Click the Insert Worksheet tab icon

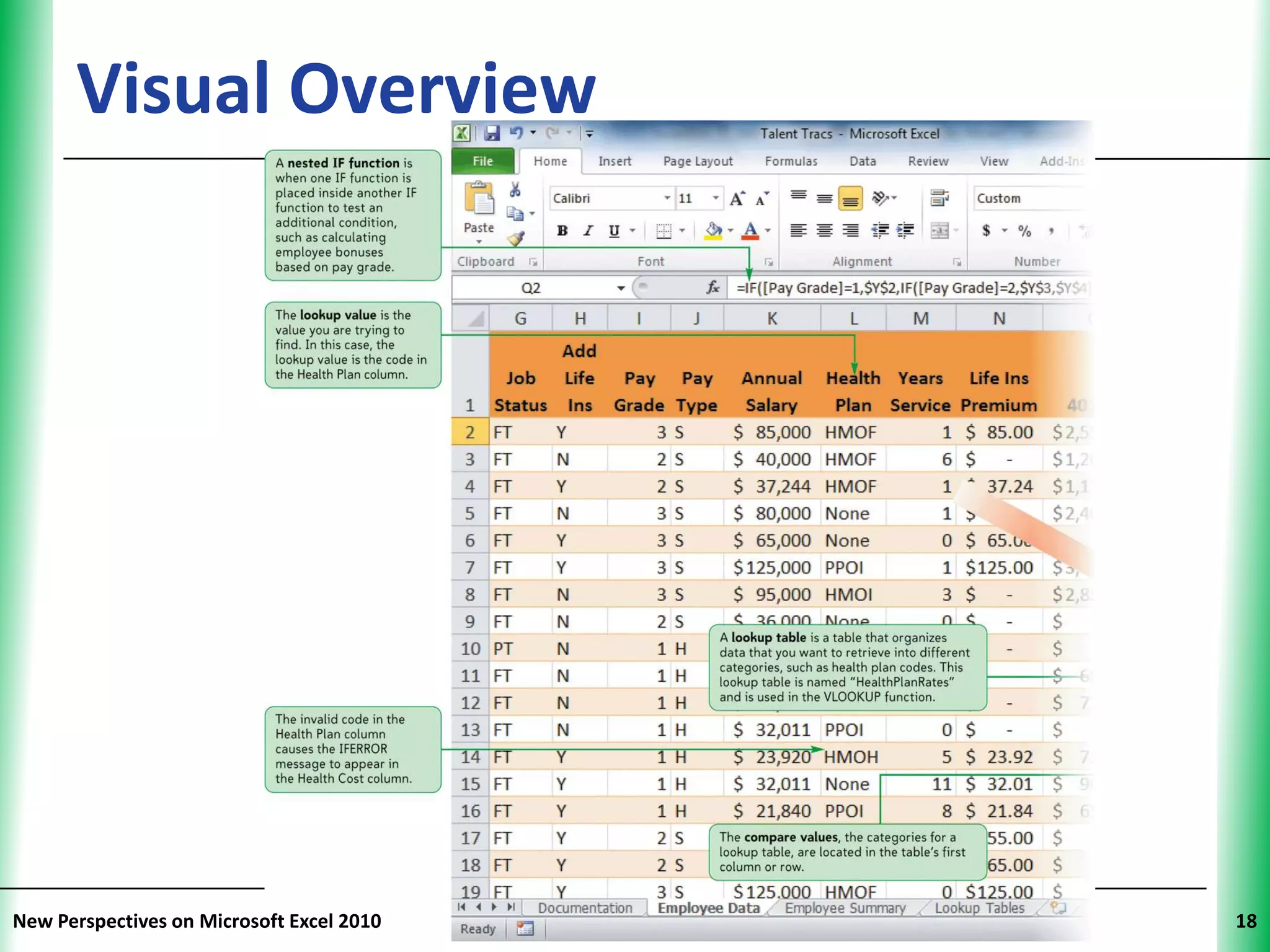(x=1059, y=908)
